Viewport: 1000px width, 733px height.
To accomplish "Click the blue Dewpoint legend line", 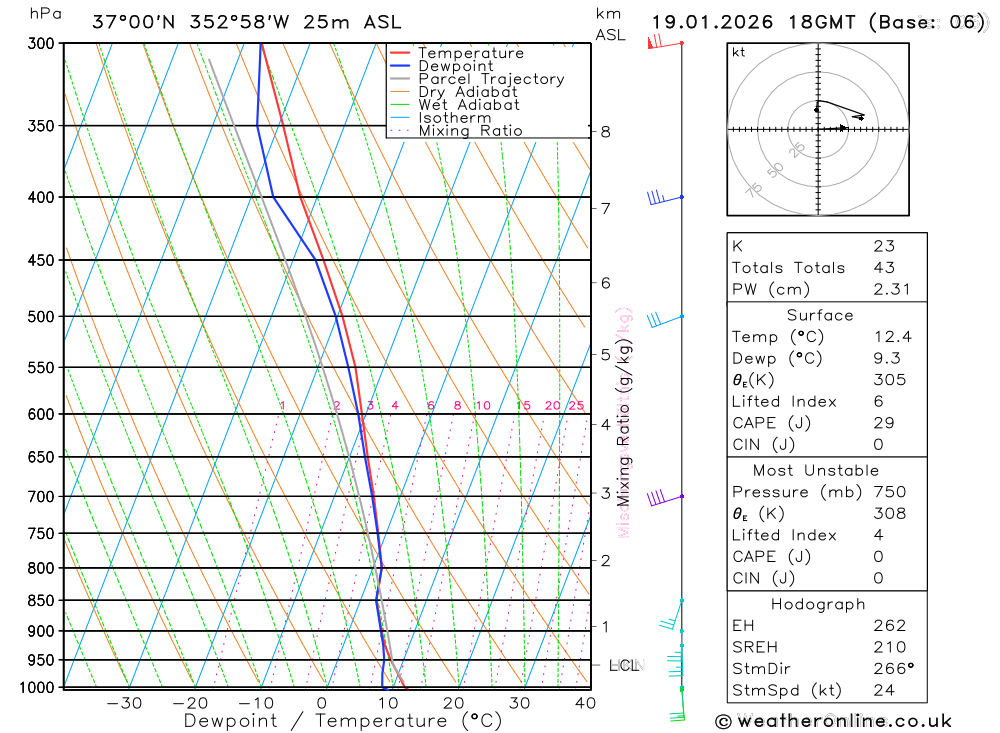I will click(x=399, y=66).
